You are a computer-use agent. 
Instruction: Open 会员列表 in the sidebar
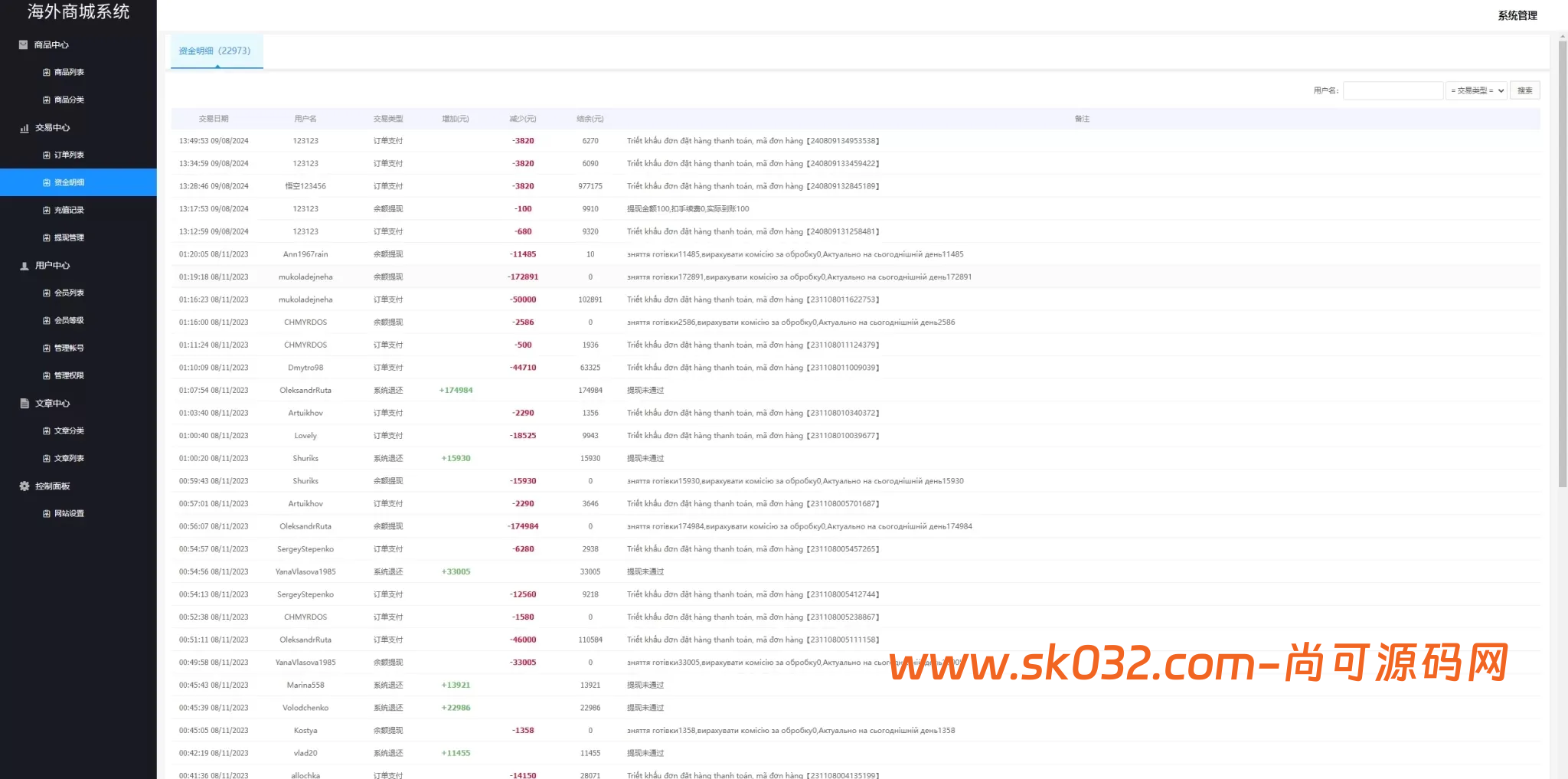point(69,293)
